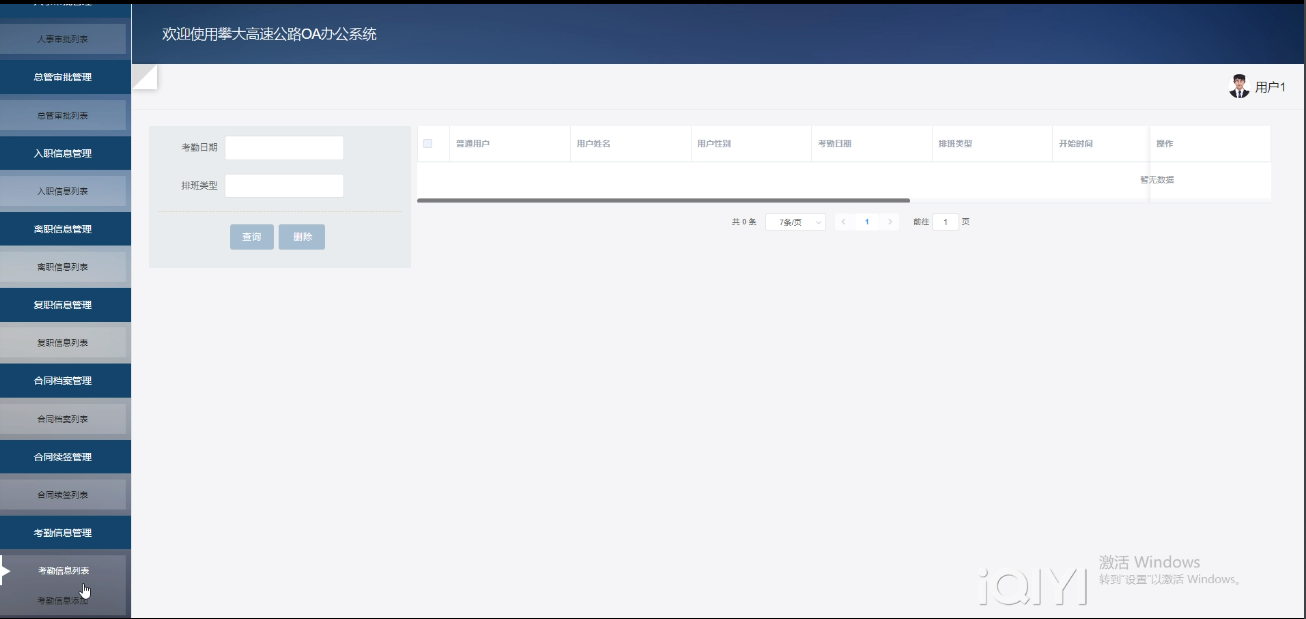The image size is (1306, 619).
Task: Click the 删除 delete button
Action: [x=302, y=237]
